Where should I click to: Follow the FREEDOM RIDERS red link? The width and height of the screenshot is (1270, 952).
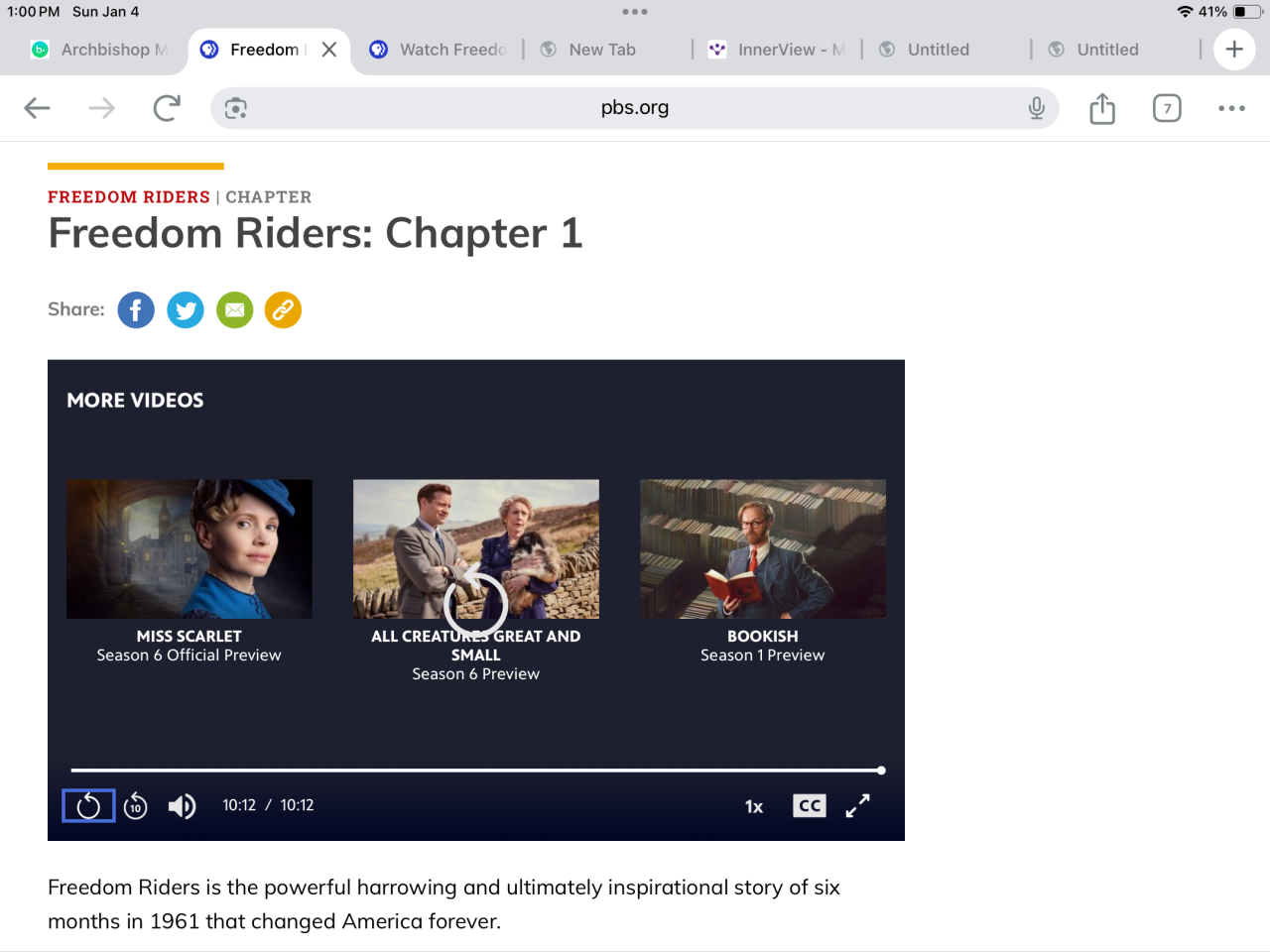129,197
